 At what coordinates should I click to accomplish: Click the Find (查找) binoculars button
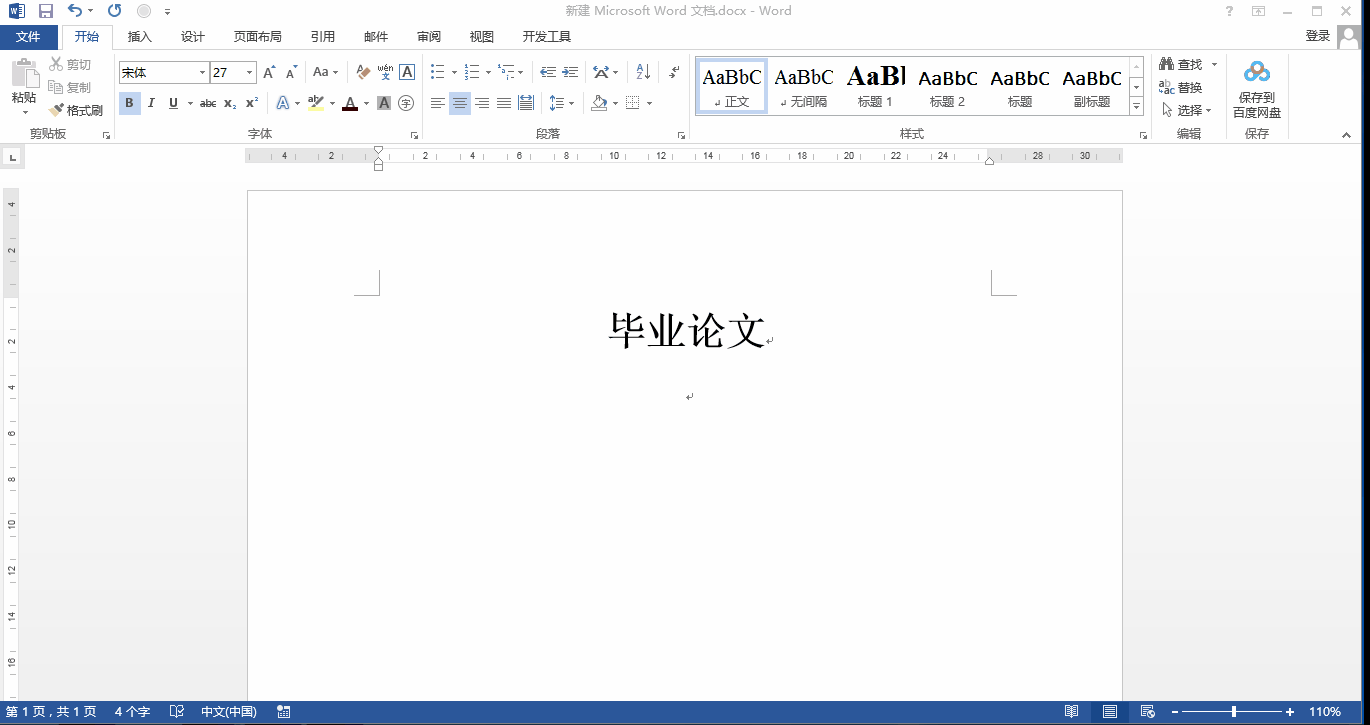click(x=1182, y=64)
